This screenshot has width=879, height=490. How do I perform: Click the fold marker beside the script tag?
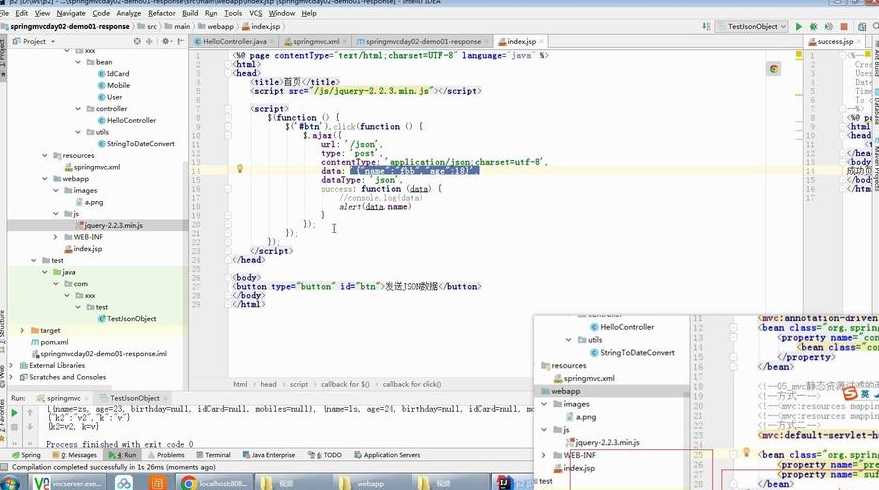228,109
